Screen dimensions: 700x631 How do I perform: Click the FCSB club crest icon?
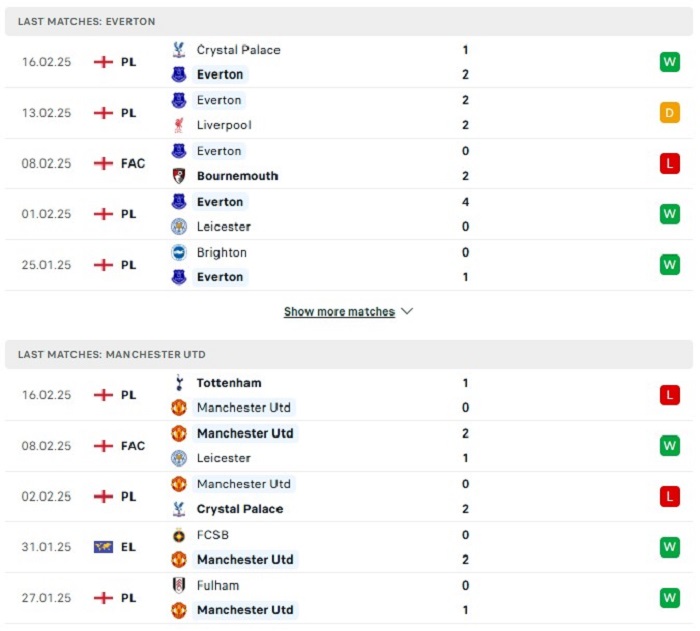[x=179, y=535]
